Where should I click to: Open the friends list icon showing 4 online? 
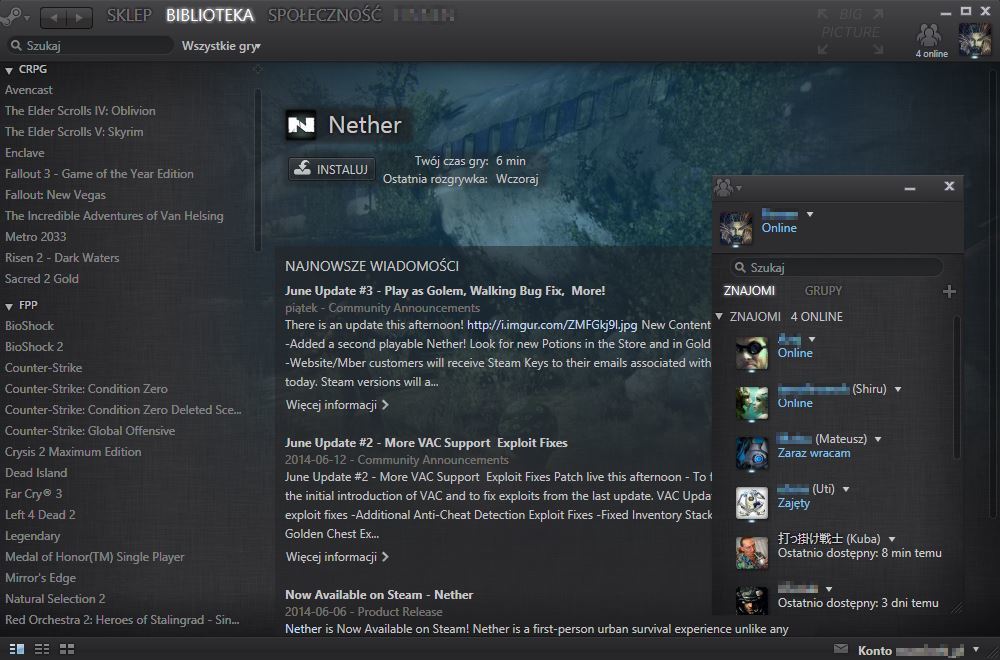(930, 40)
